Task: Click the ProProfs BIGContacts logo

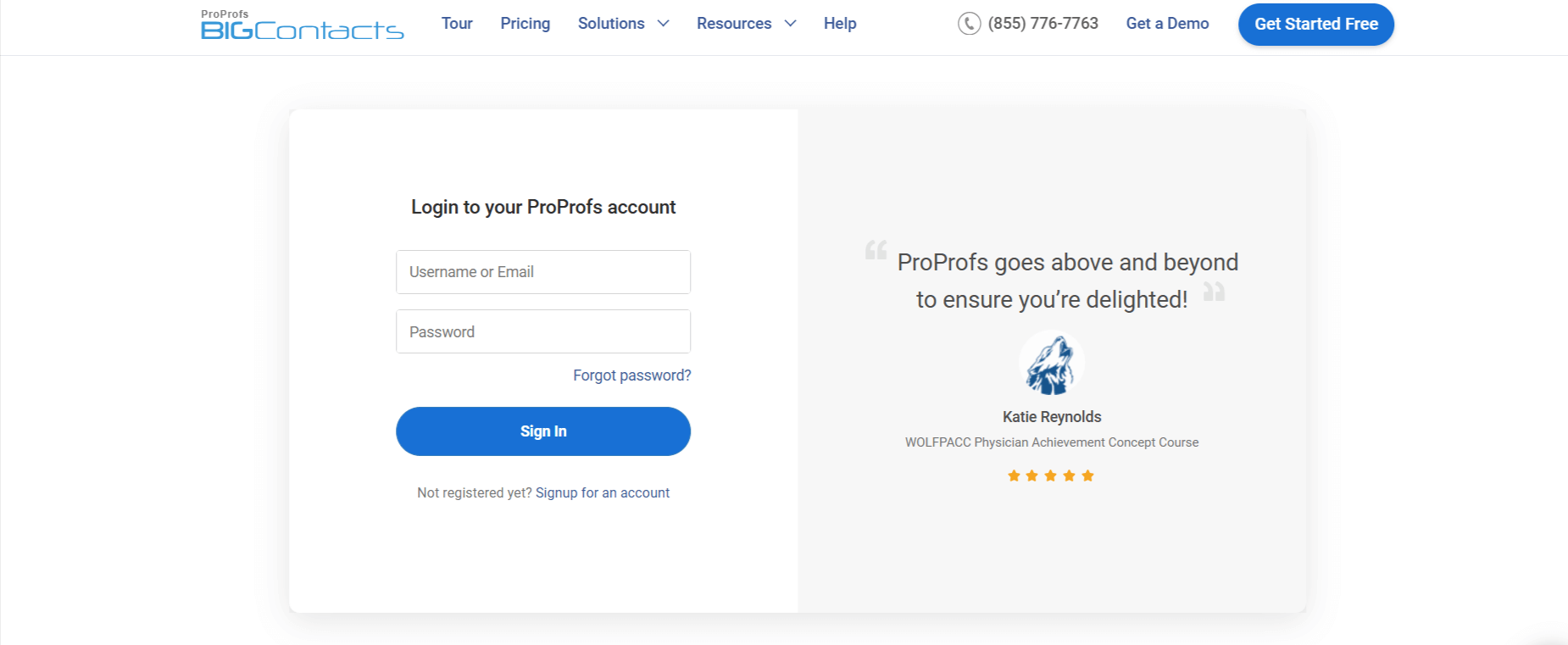Action: click(302, 25)
